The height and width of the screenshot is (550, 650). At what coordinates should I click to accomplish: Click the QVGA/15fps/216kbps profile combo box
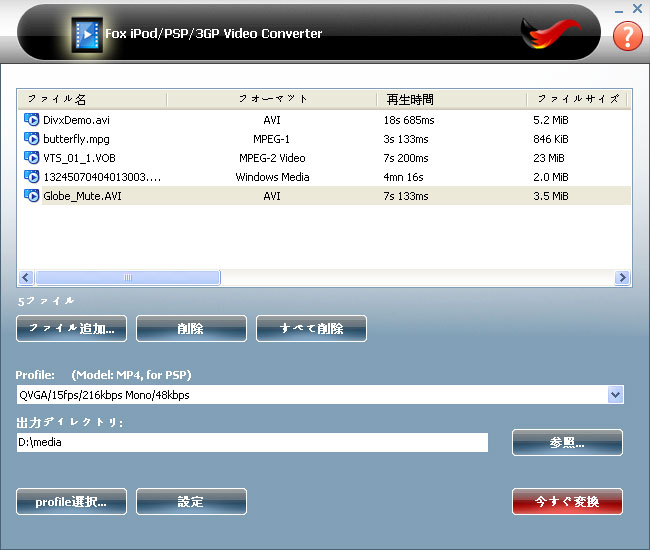[x=320, y=395]
